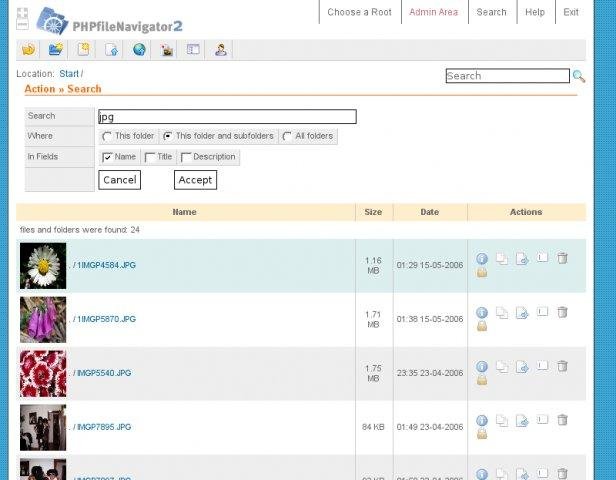Click the Size column header
This screenshot has width=616, height=480.
click(373, 212)
